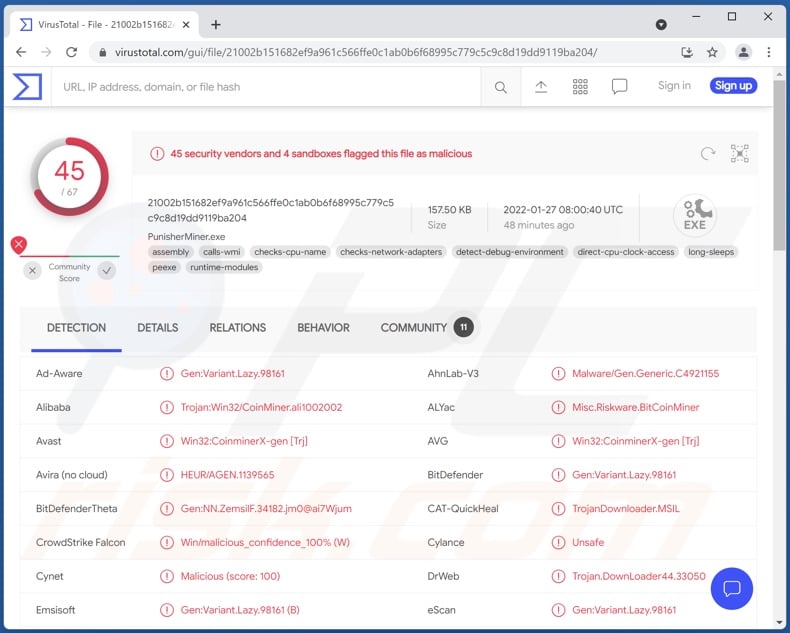Click the peexe tag
Screen dimensions: 790x633
coord(164,267)
